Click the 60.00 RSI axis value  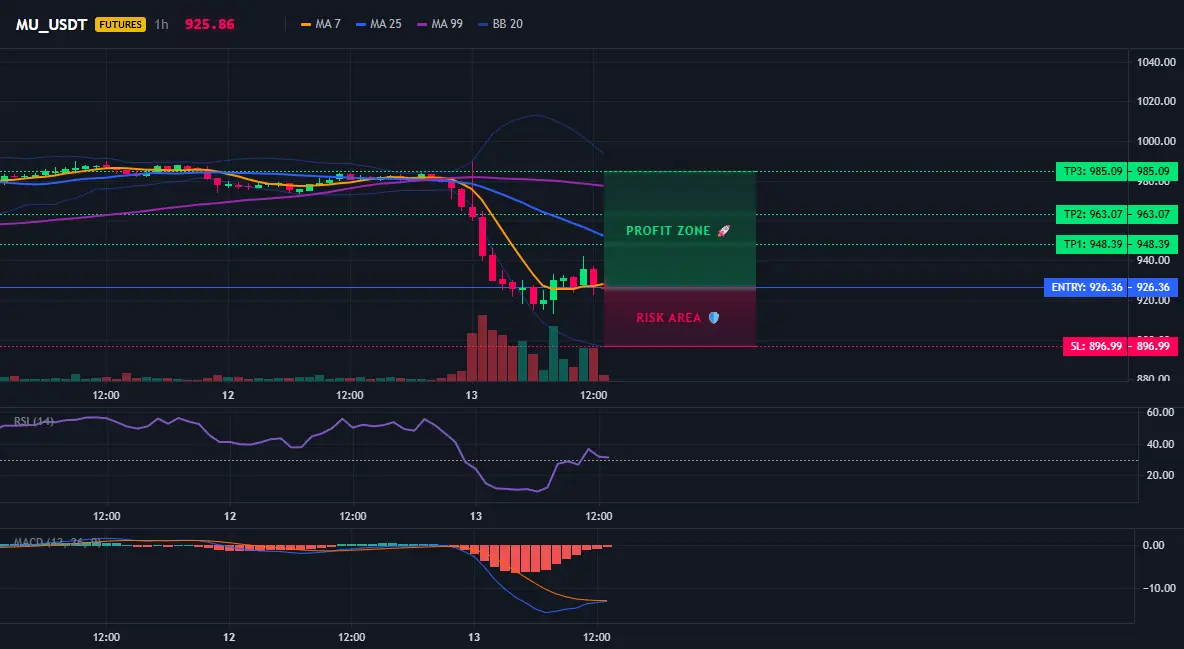tap(1161, 413)
